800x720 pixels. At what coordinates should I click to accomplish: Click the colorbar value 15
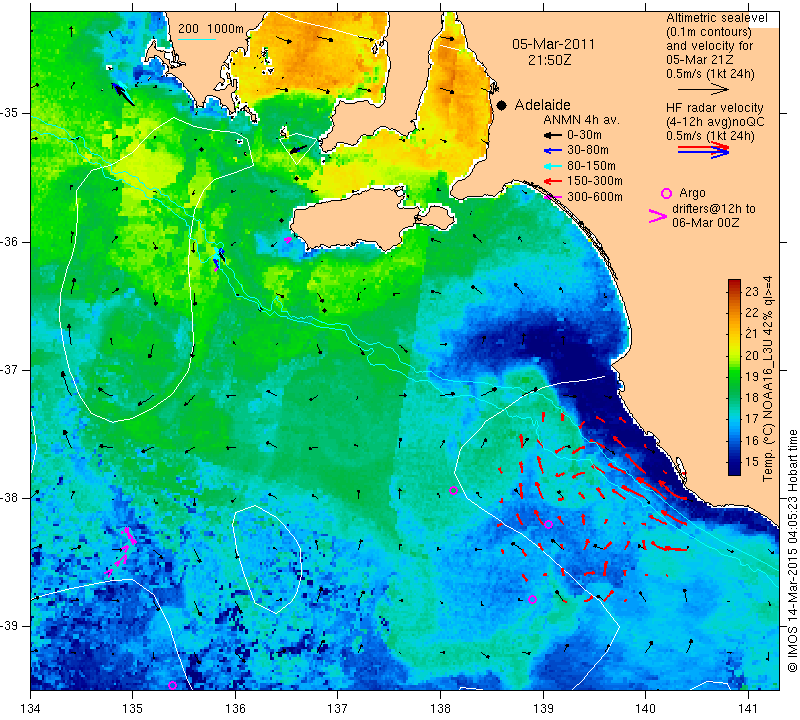[x=752, y=462]
